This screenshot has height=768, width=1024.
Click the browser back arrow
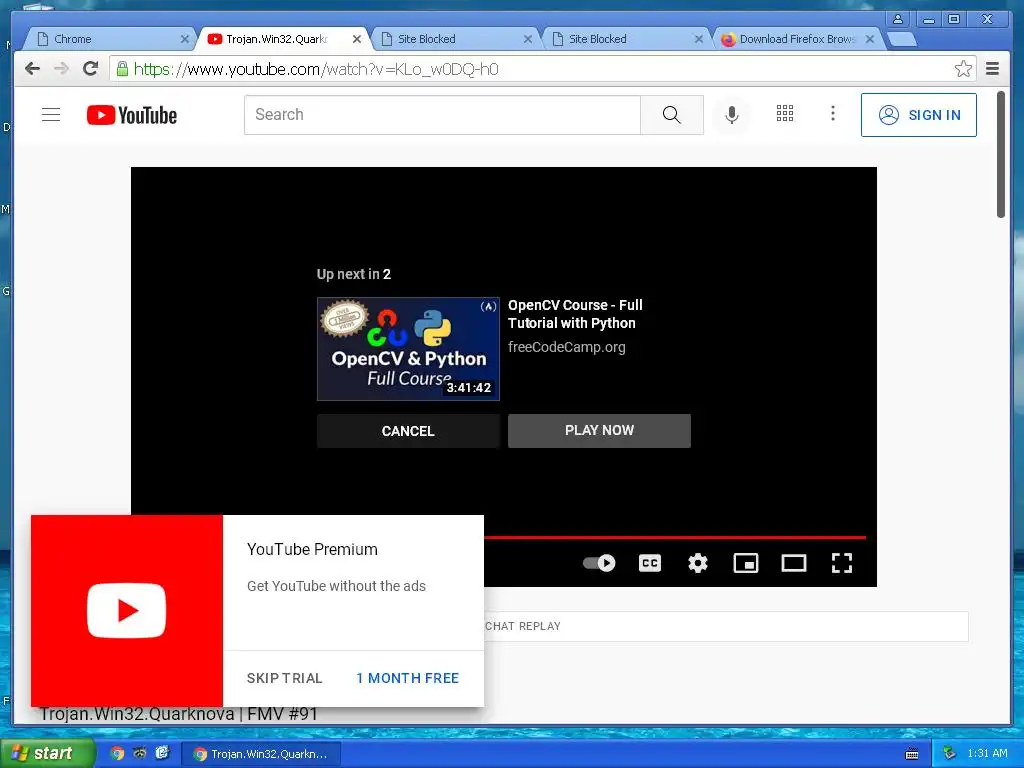[33, 69]
